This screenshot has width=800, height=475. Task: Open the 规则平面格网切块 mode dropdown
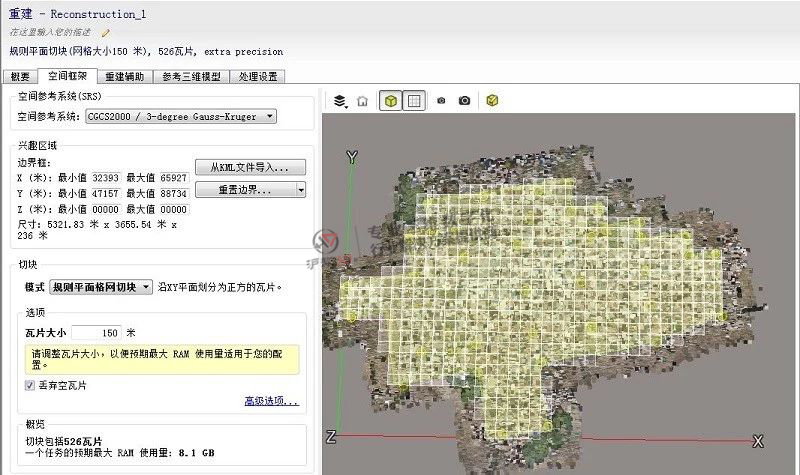coord(101,287)
